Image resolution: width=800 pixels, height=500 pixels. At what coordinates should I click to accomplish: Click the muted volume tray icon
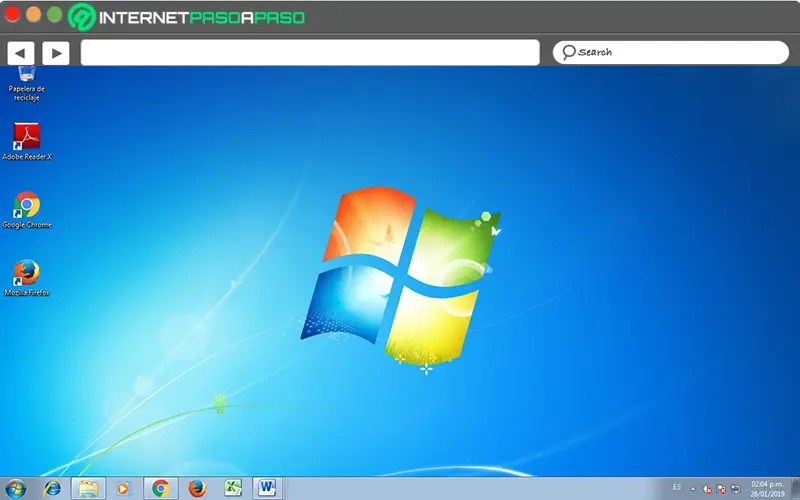click(707, 489)
